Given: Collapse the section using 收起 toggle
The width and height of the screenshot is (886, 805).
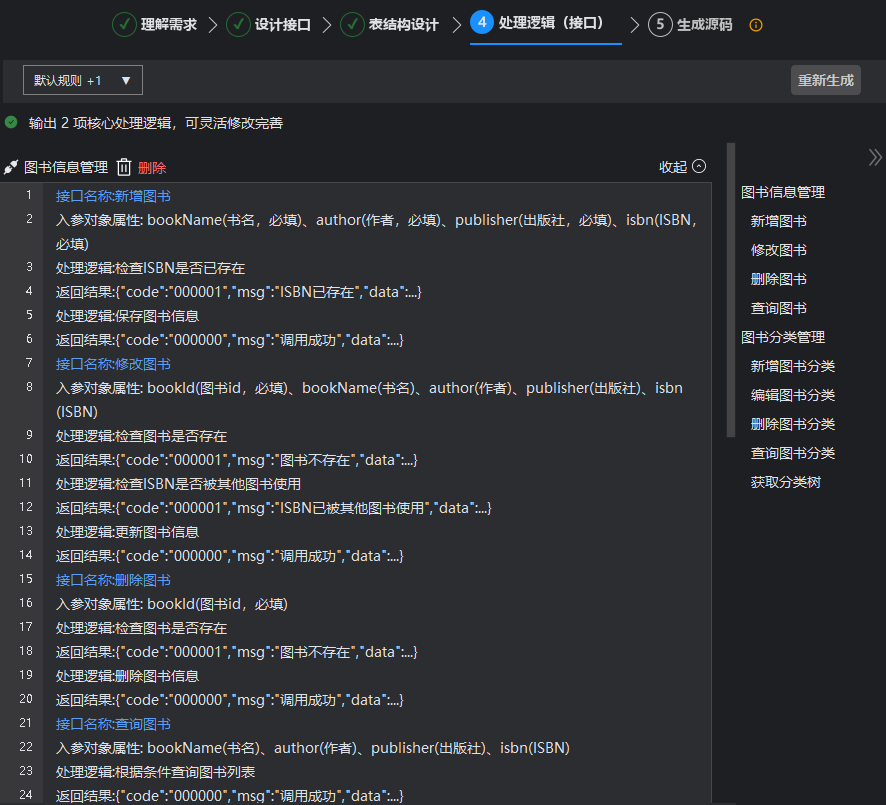Looking at the screenshot, I should coord(682,167).
